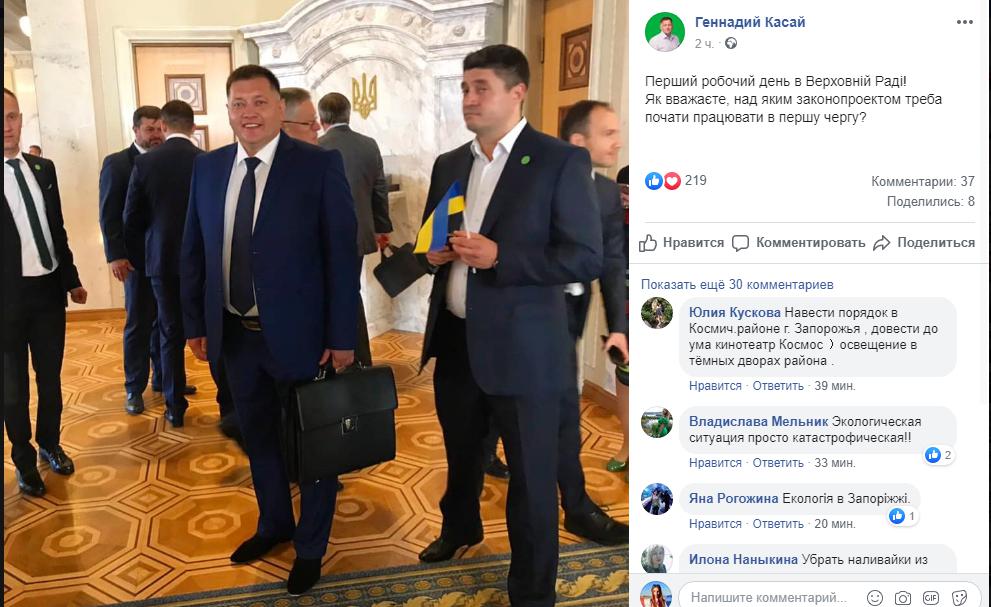Reply to Владислава Мельник's comment
This screenshot has height=607, width=991.
pos(777,463)
